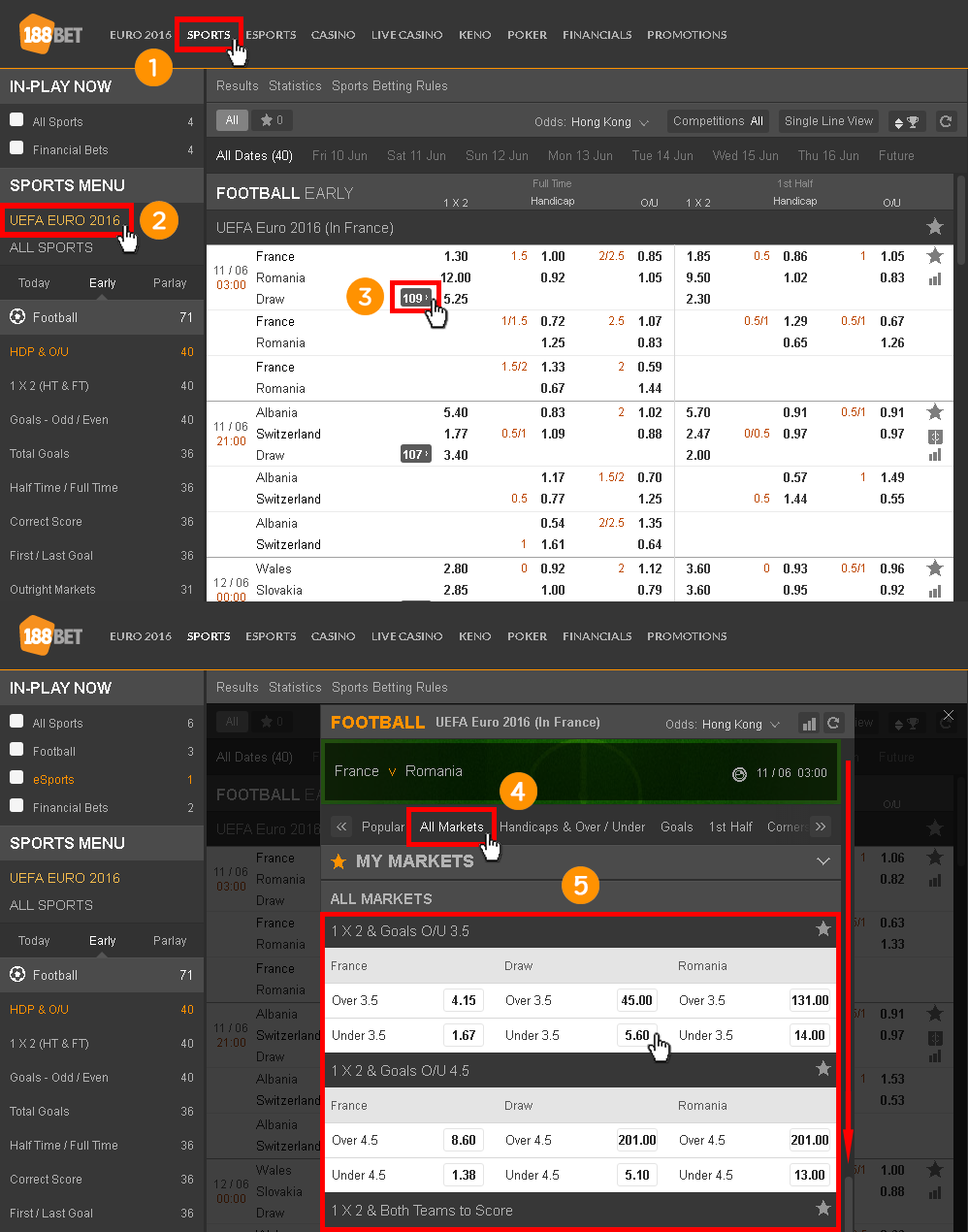Tick the Financial Bets checkbox with count 4
Viewport: 968px width, 1232px height.
click(x=16, y=148)
